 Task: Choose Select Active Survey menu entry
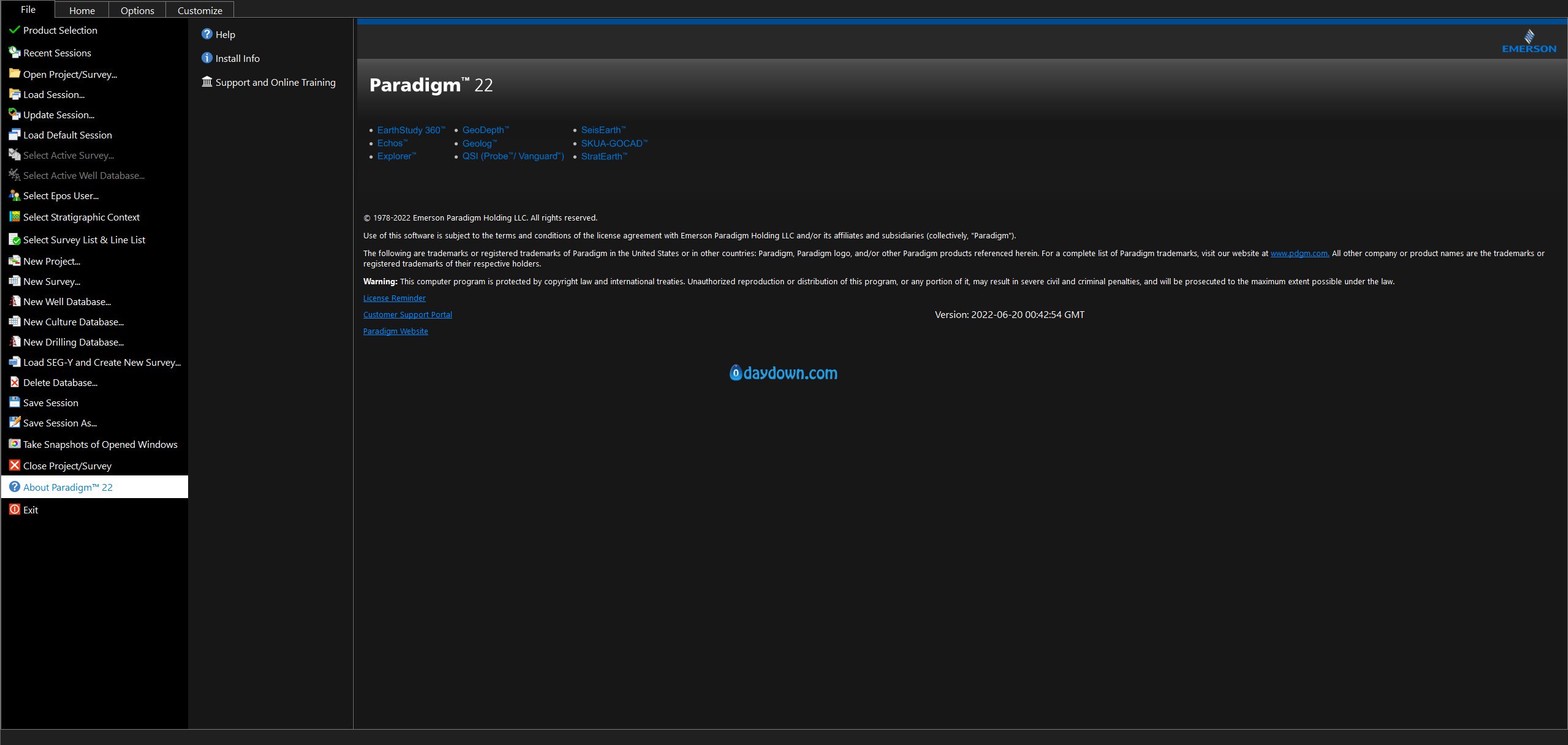[94, 155]
